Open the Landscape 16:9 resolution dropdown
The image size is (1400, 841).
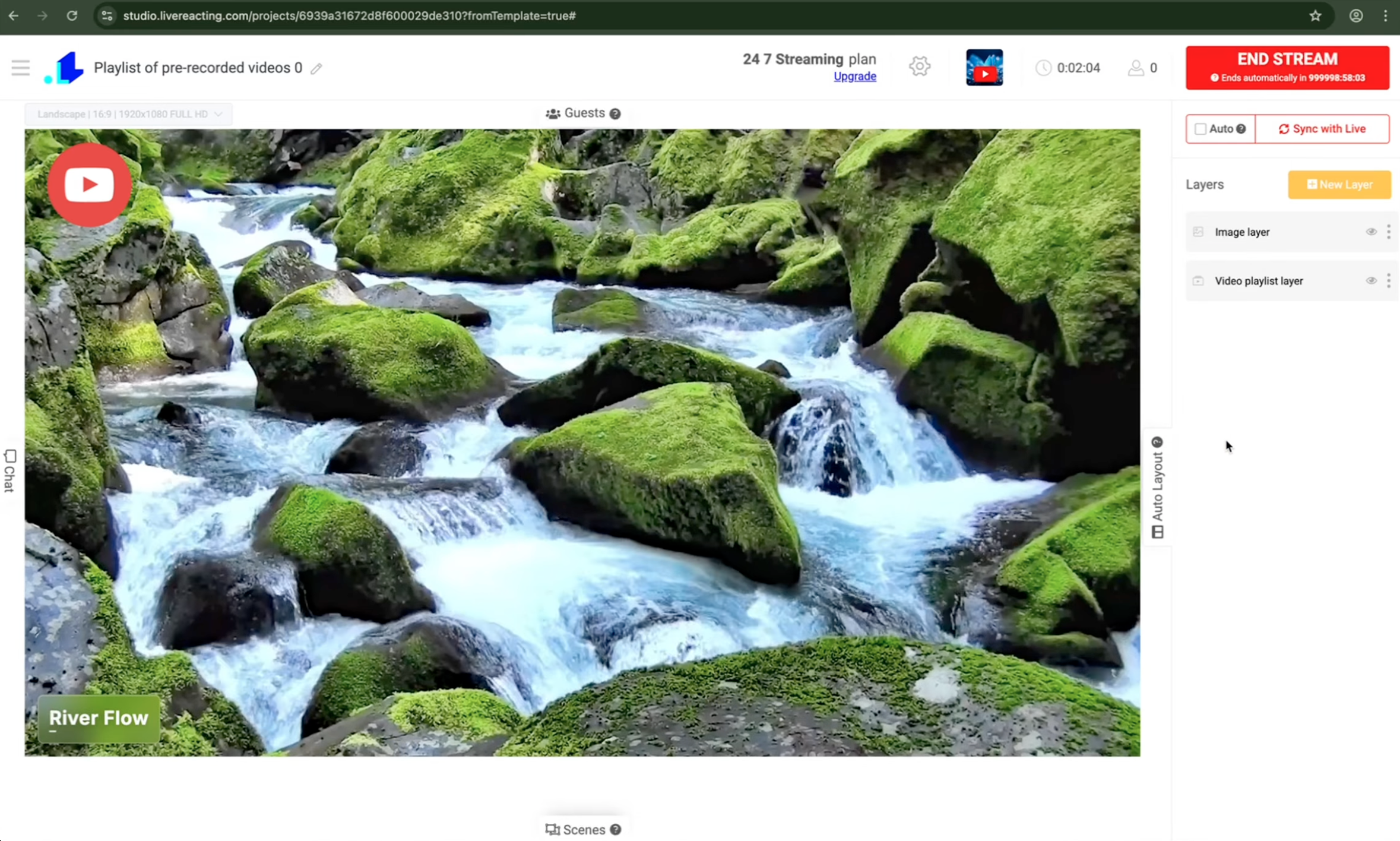[x=129, y=114]
